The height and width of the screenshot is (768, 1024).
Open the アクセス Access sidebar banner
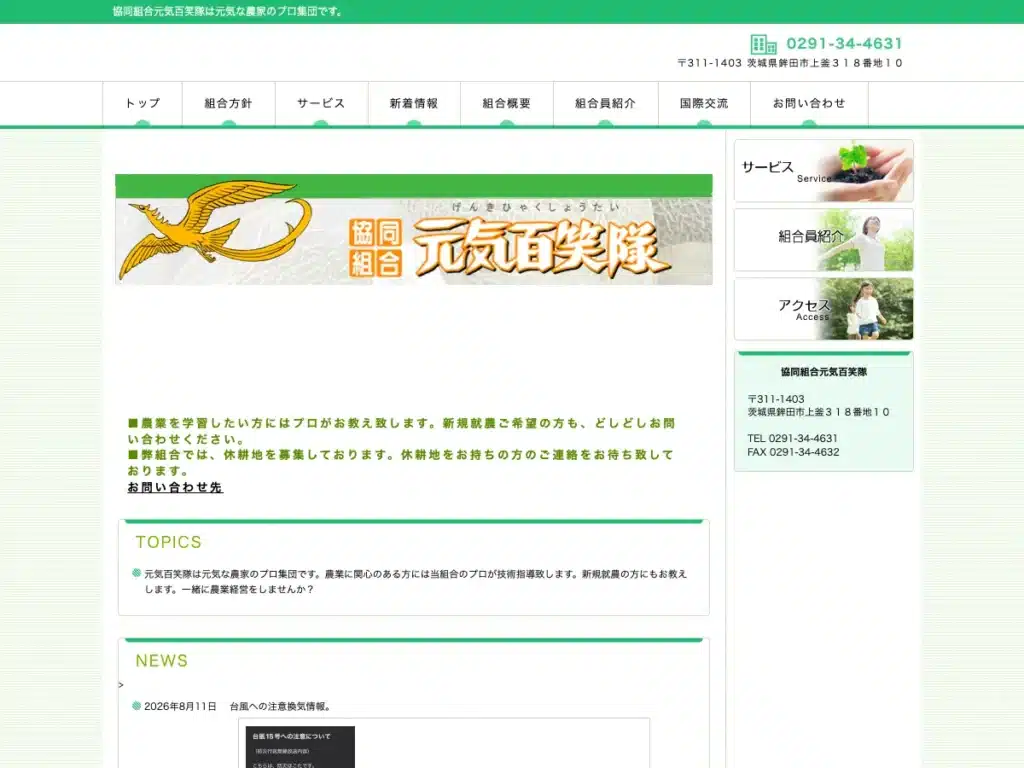pyautogui.click(x=824, y=309)
